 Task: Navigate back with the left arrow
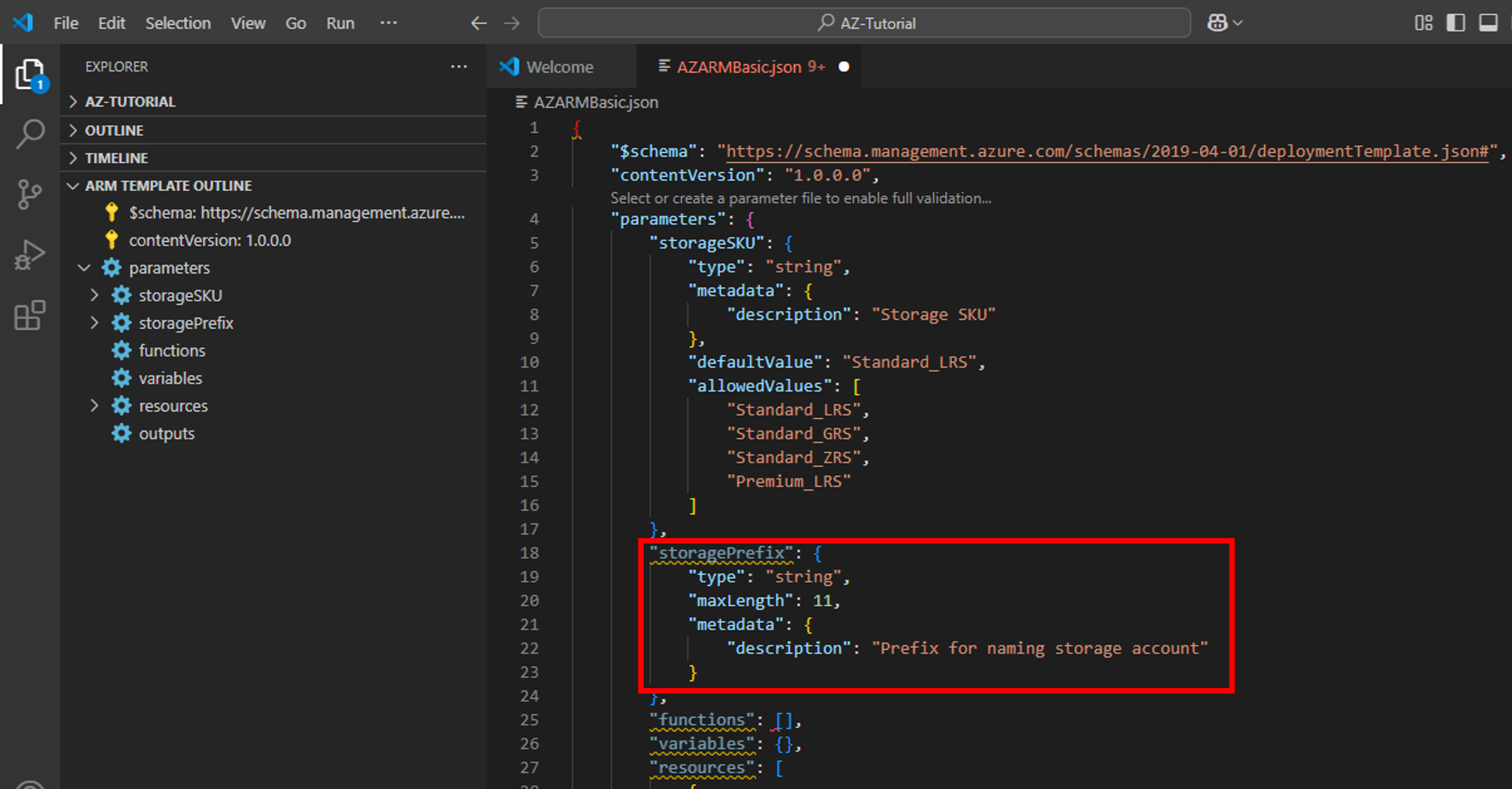[479, 23]
